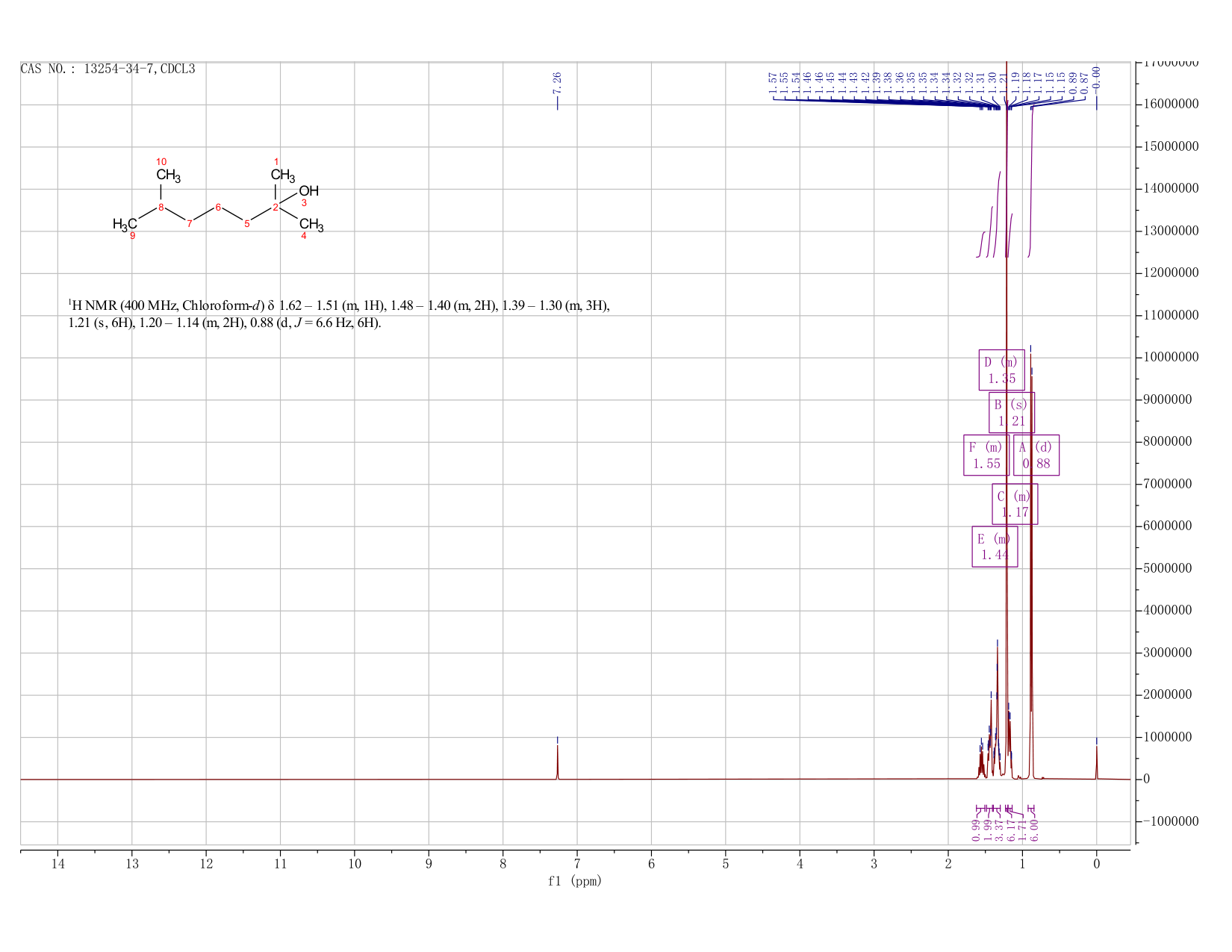Select the 7.26 solvent peak label

(x=557, y=83)
